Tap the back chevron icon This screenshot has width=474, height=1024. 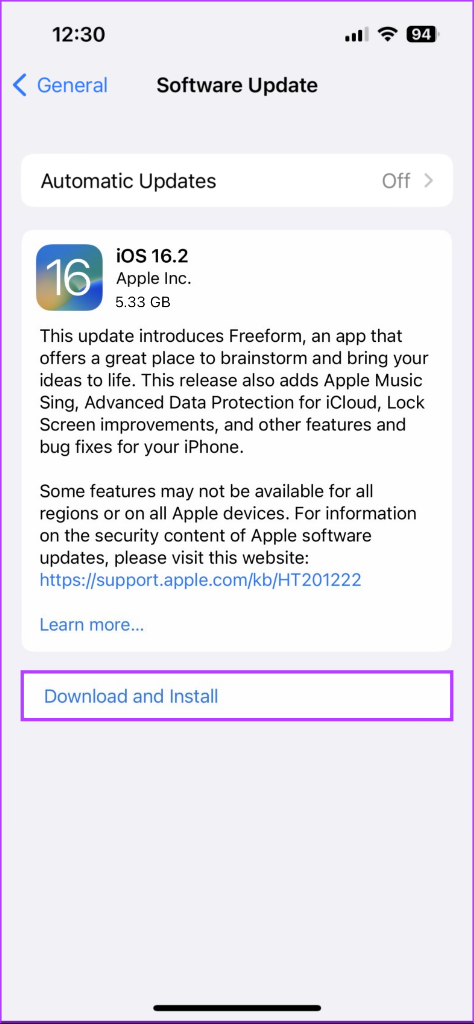pos(20,86)
